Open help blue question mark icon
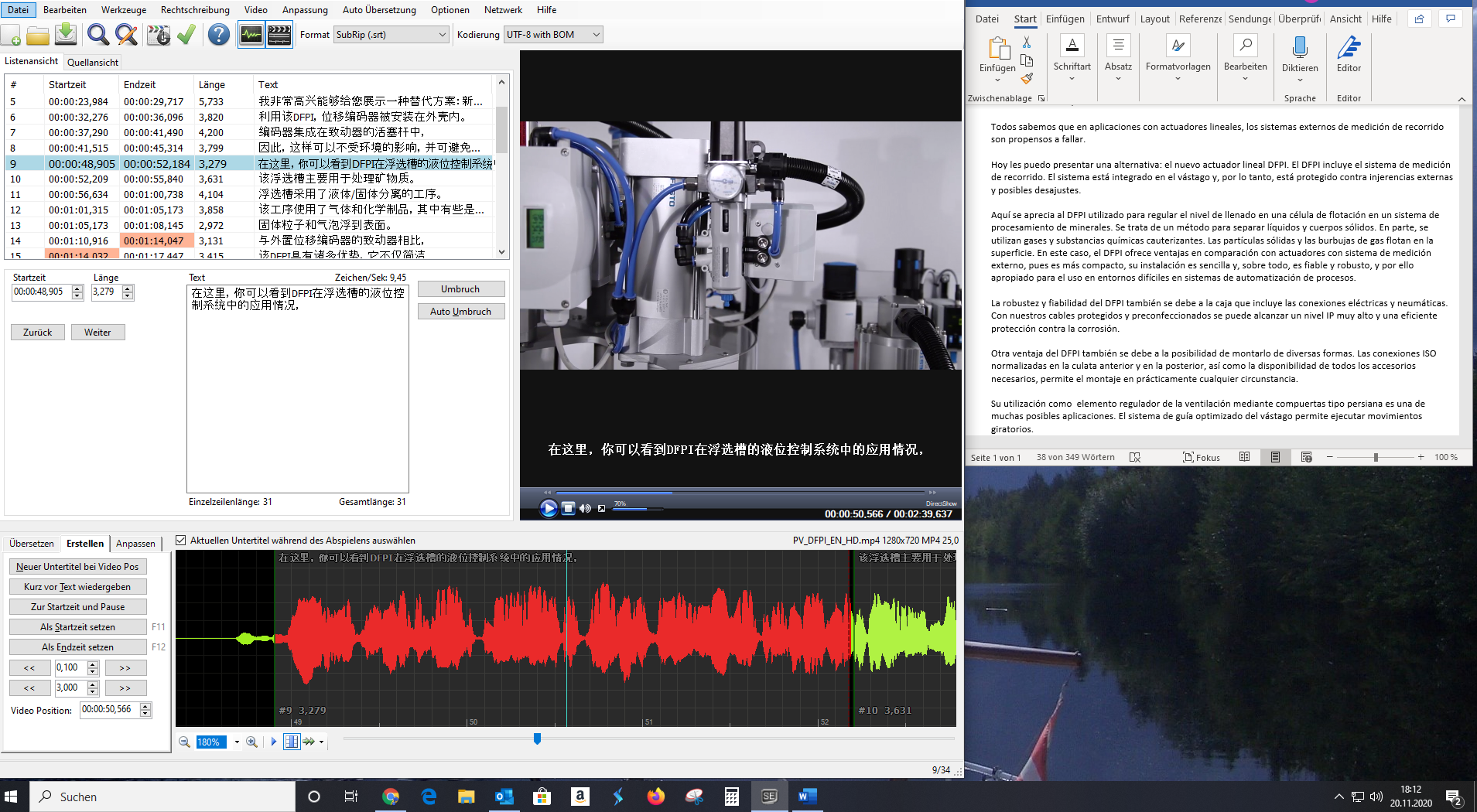 point(219,35)
